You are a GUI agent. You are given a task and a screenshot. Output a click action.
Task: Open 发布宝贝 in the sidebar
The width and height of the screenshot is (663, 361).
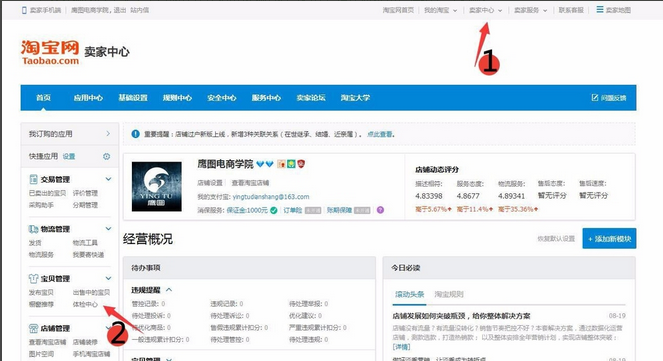[41, 293]
